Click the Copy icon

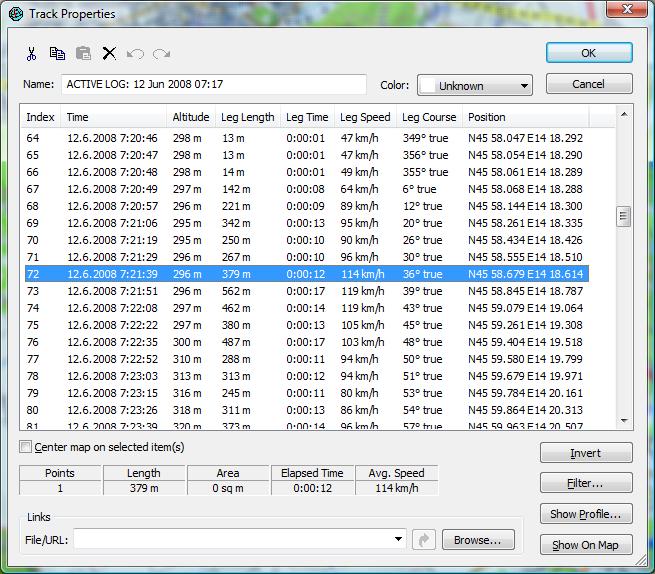[57, 53]
